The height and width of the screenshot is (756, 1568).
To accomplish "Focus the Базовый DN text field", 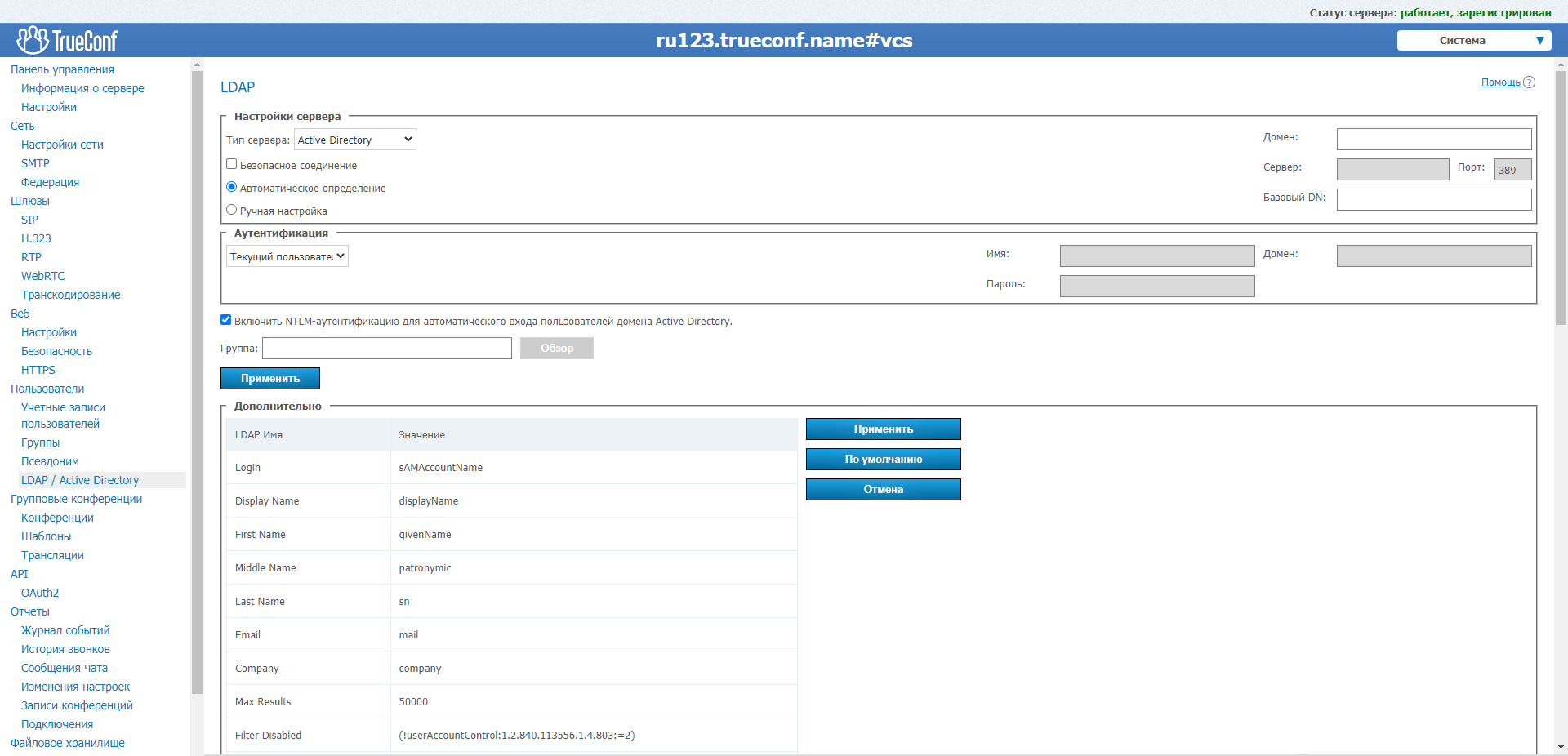I will (x=1433, y=199).
